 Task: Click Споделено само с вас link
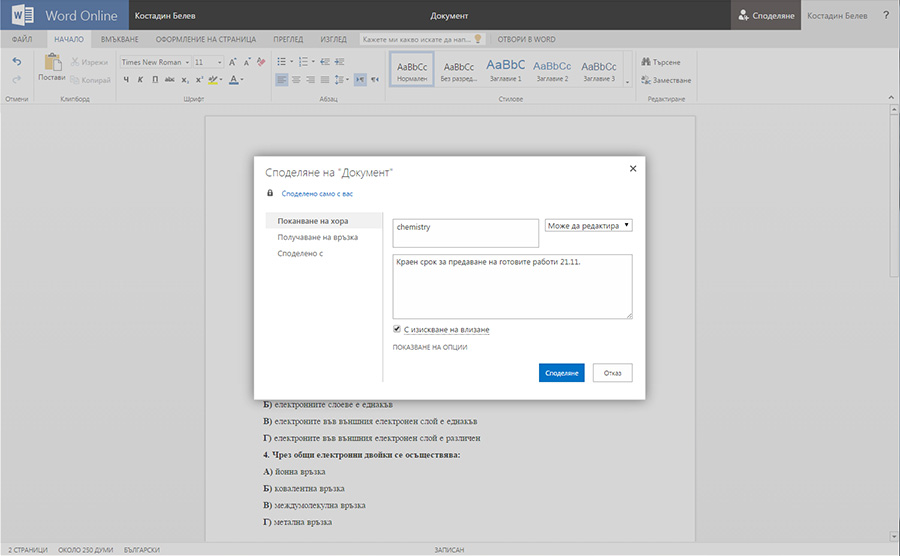(x=317, y=194)
